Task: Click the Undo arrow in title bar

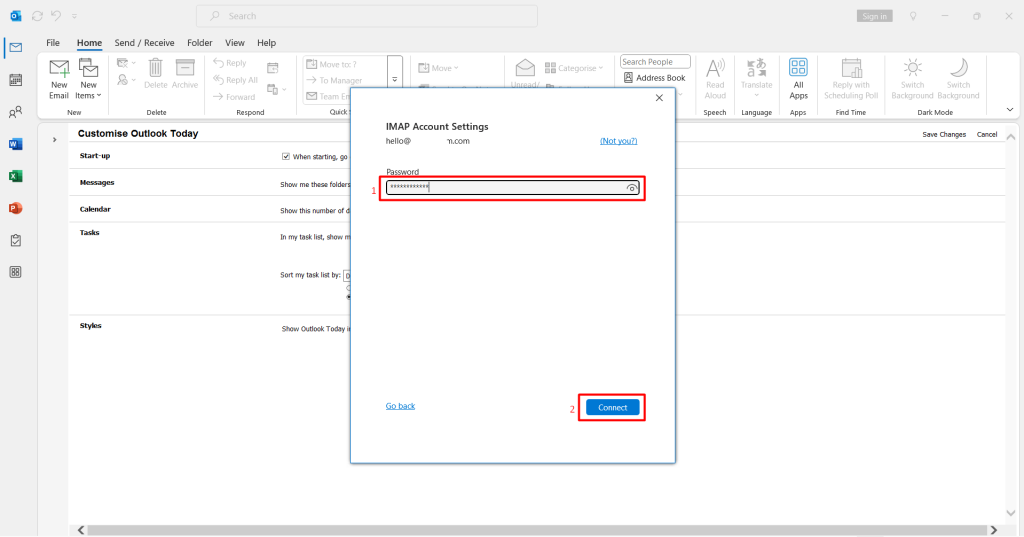Action: point(56,16)
